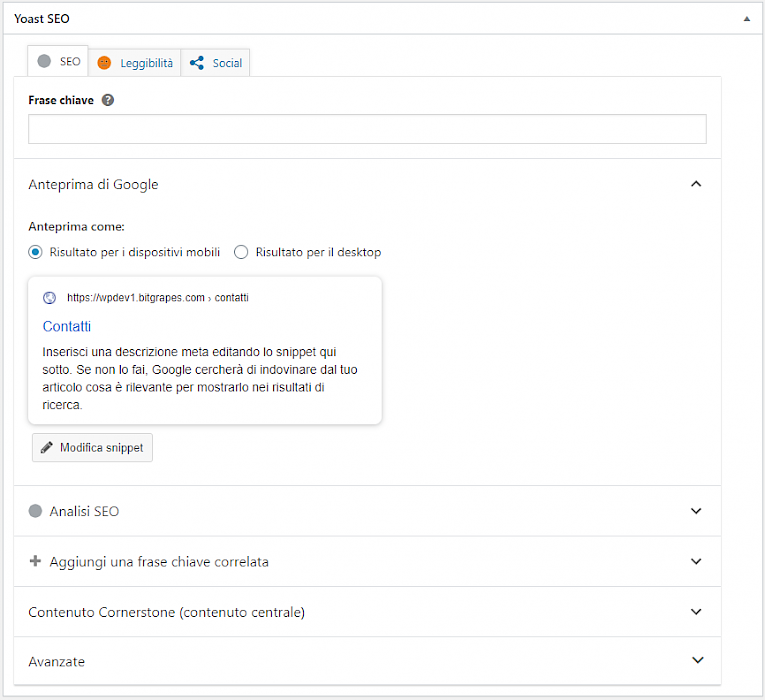Image resolution: width=765 pixels, height=700 pixels.
Task: Expand the Avanzate section chevron
Action: point(697,661)
